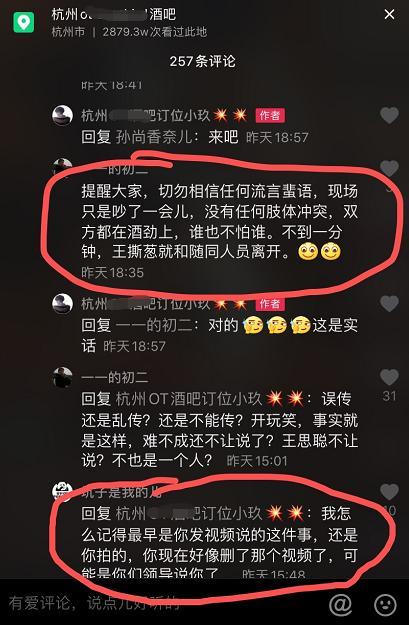This screenshot has width=409, height=625.
Task: Tap the green location pin icon
Action: [24, 22]
